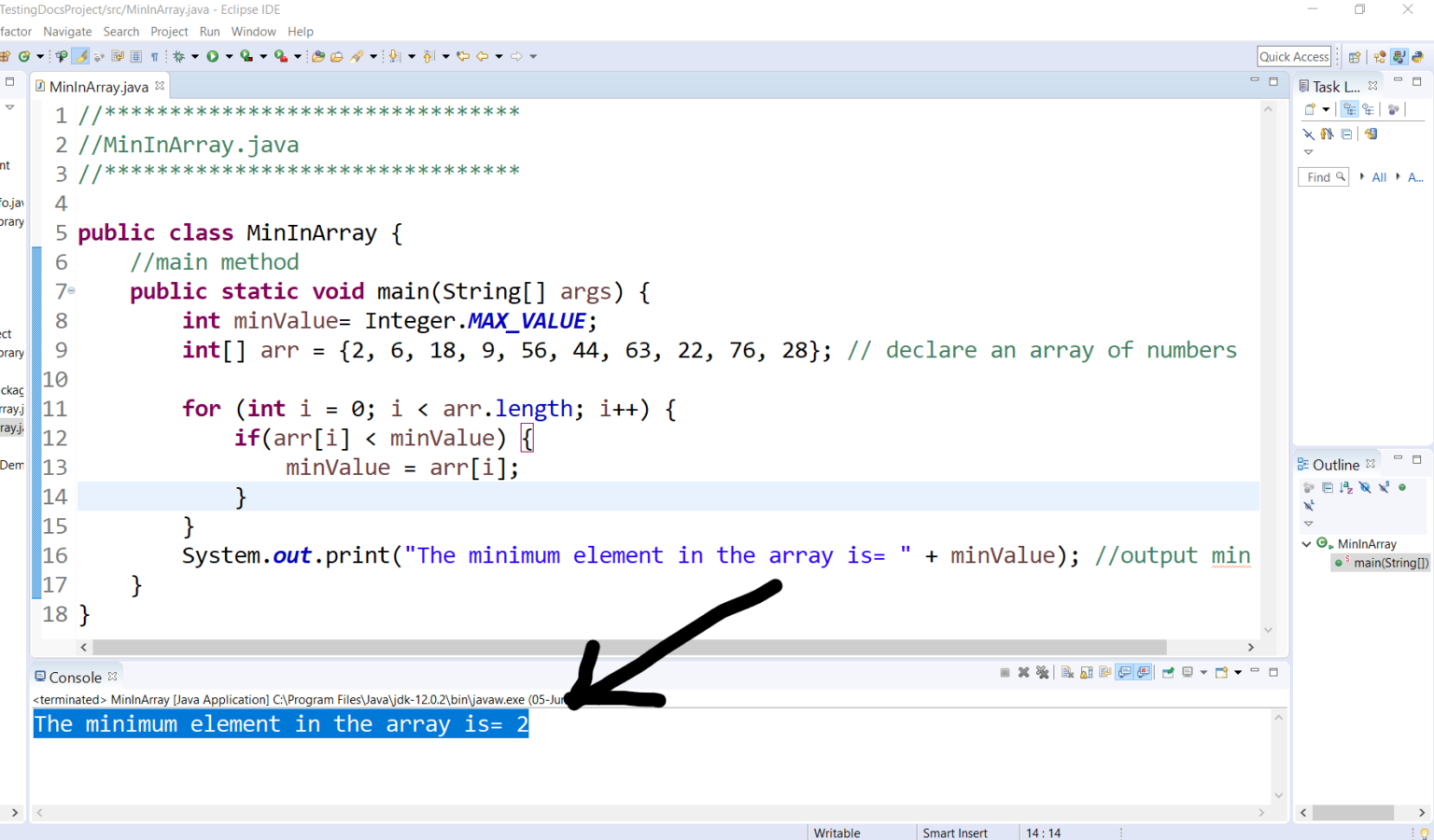1434x840 pixels.
Task: Click Remove All Terminated Launches icon
Action: [x=1043, y=672]
